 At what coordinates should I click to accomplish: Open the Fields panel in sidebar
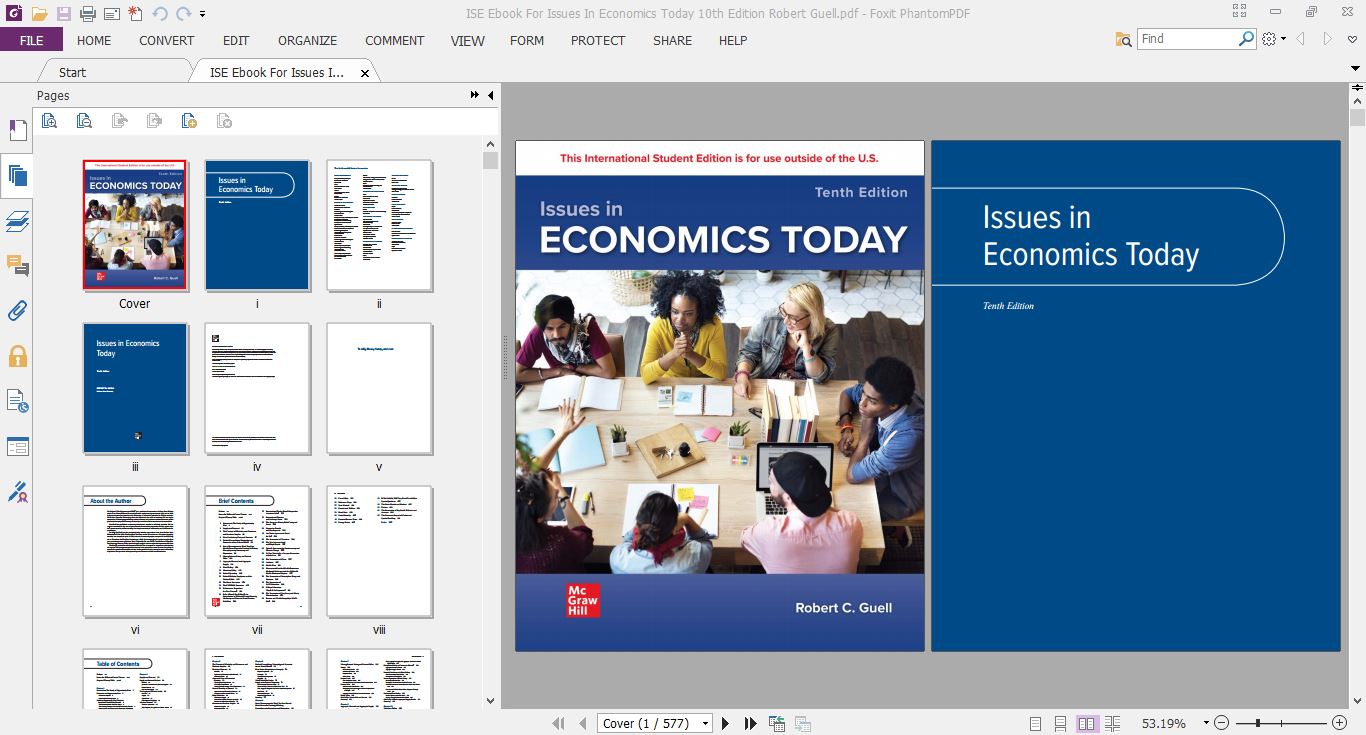17,446
